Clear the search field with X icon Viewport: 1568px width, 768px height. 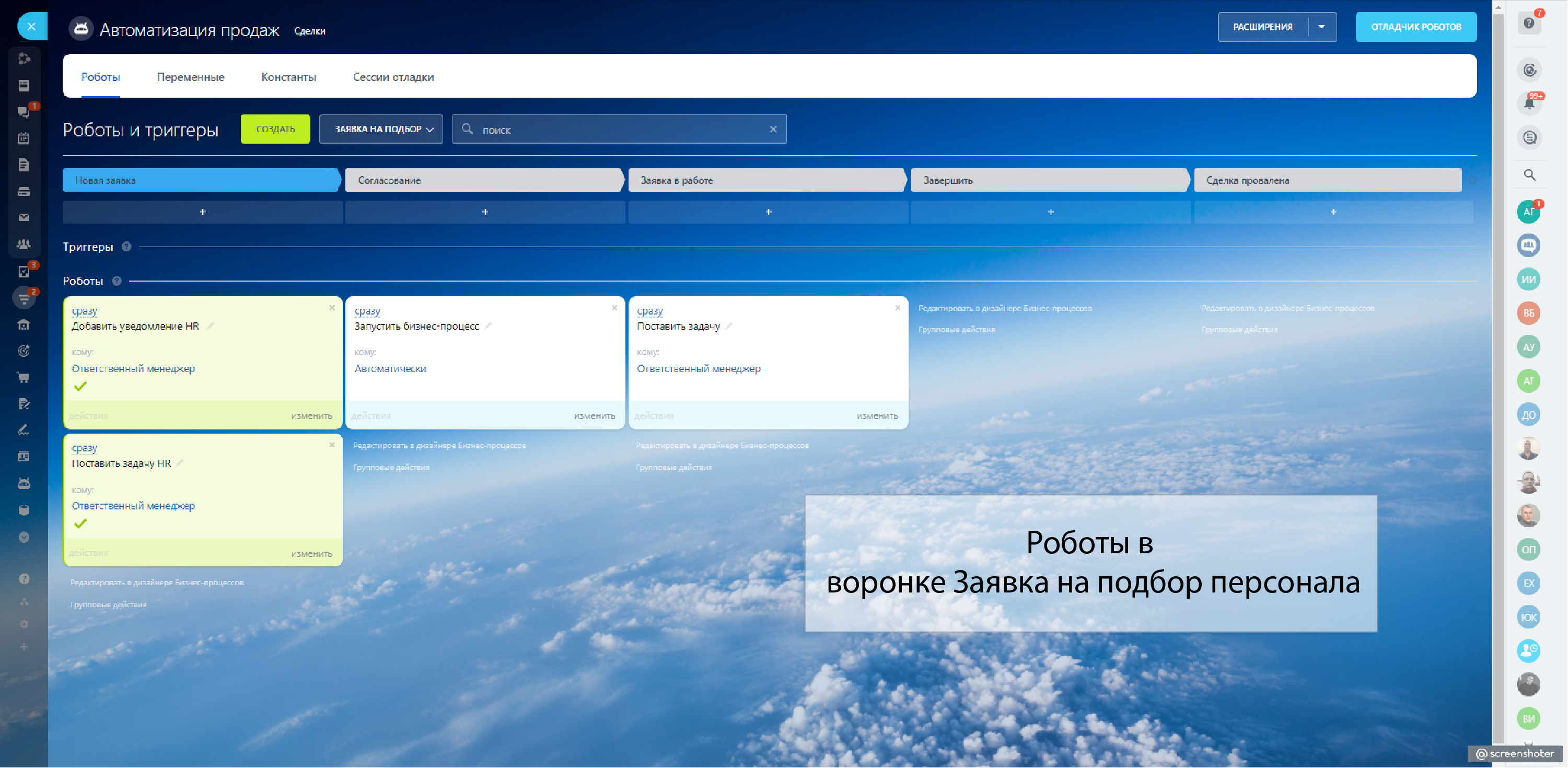click(x=772, y=129)
